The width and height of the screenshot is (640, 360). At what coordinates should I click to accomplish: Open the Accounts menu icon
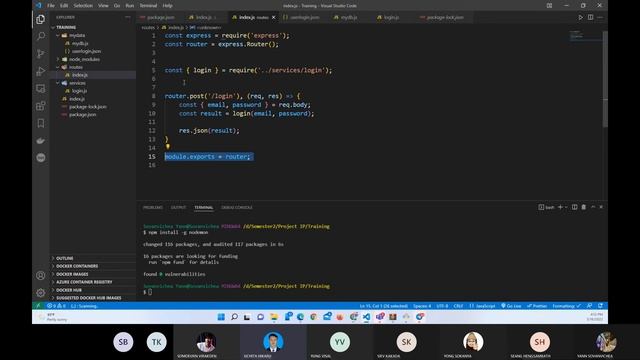point(40,276)
